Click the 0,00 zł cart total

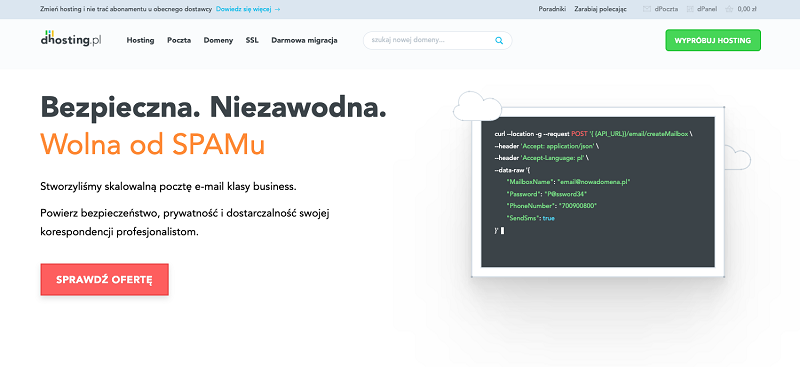tap(747, 9)
